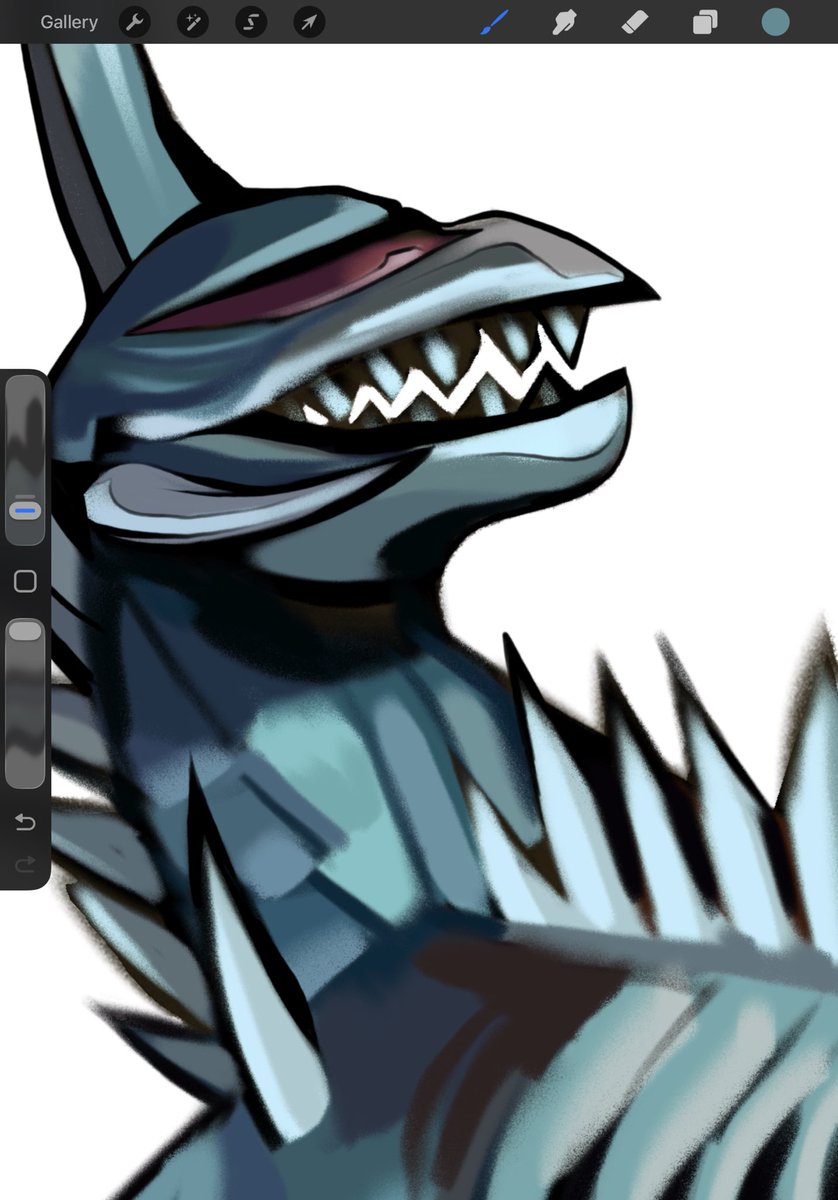This screenshot has height=1200, width=838.
Task: Open the Actions wrench menu
Action: pyautogui.click(x=135, y=22)
